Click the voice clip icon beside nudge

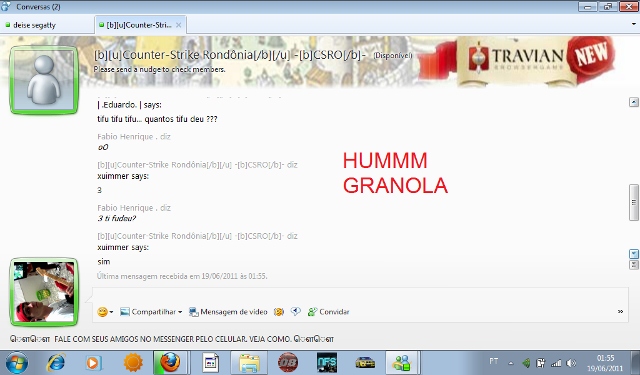tap(296, 312)
